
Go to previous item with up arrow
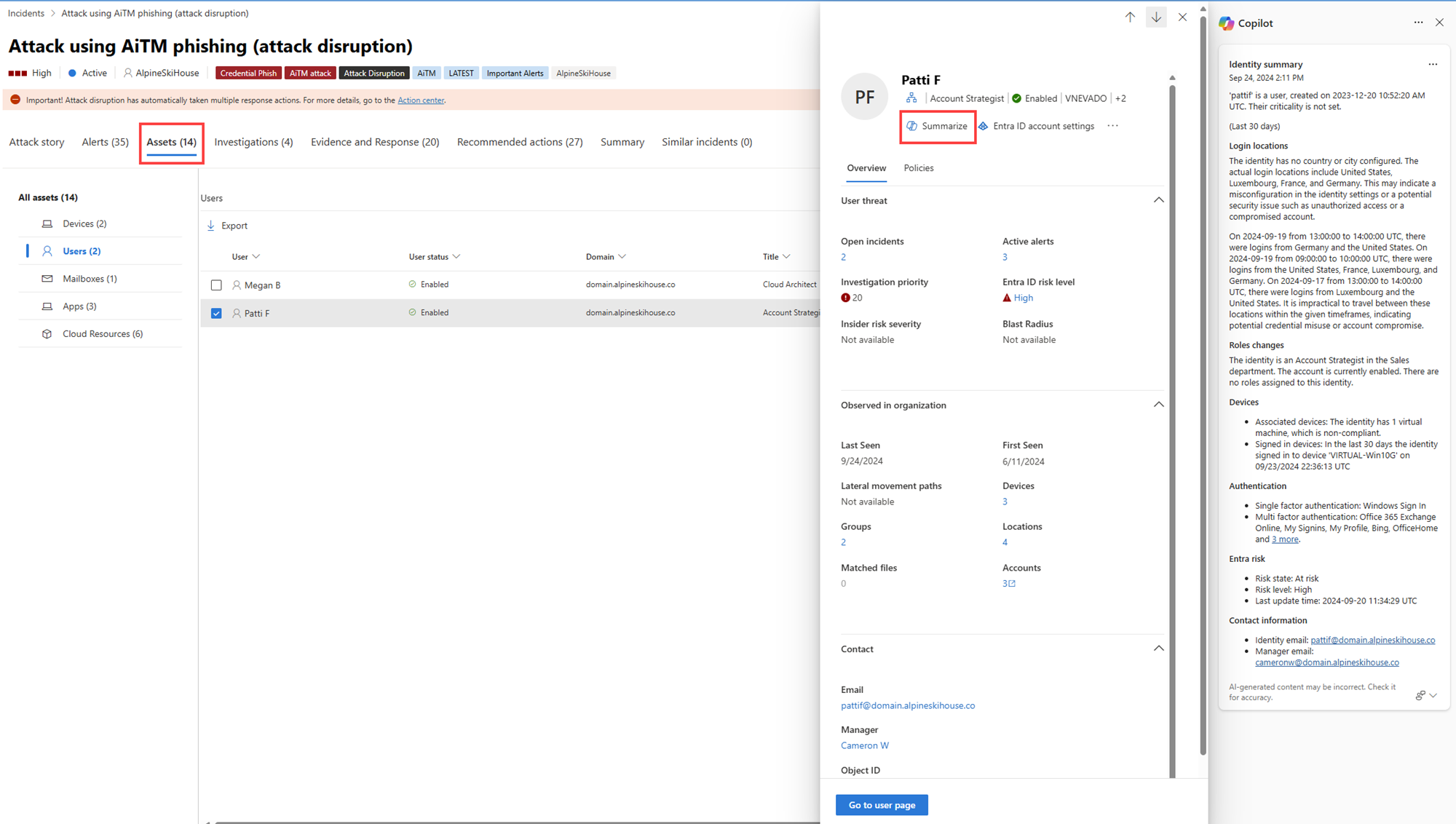1130,17
